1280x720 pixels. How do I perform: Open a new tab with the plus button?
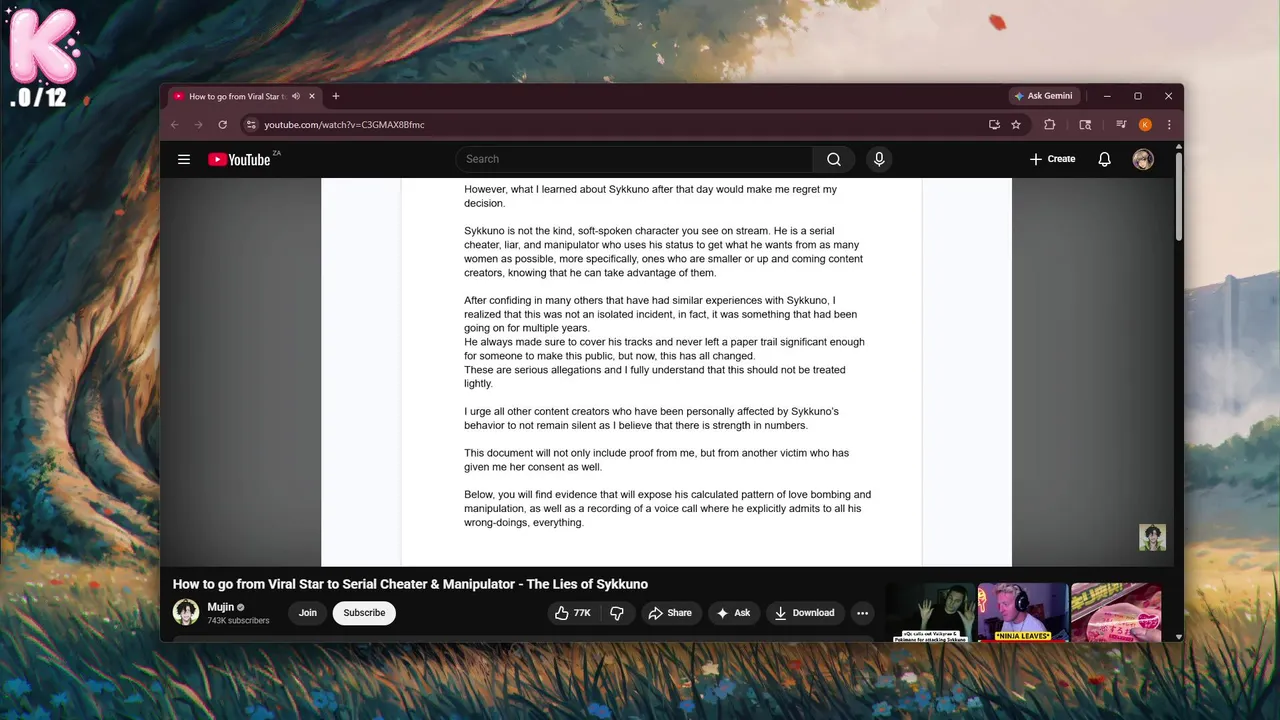(x=336, y=97)
